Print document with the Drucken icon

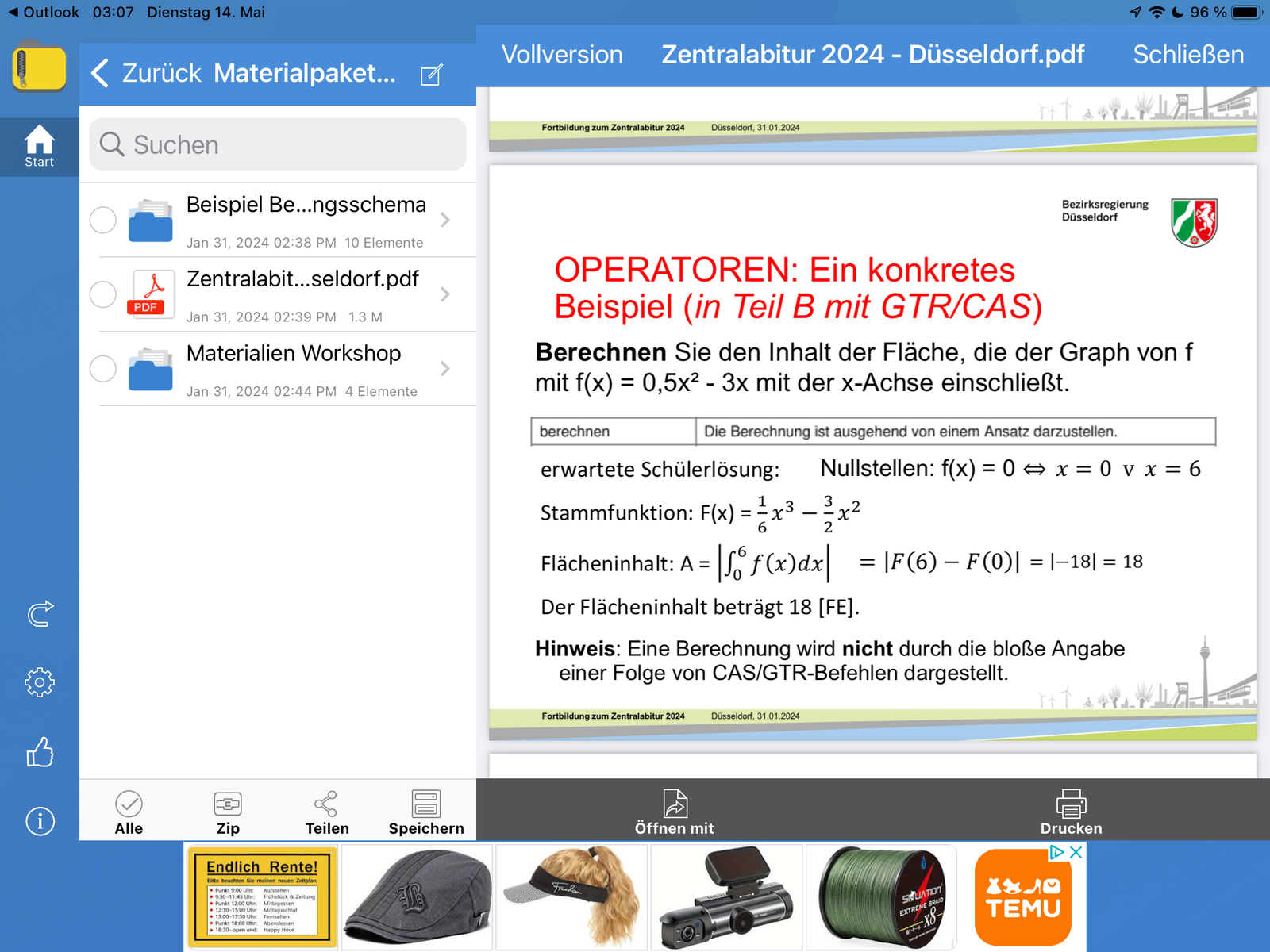click(1071, 812)
